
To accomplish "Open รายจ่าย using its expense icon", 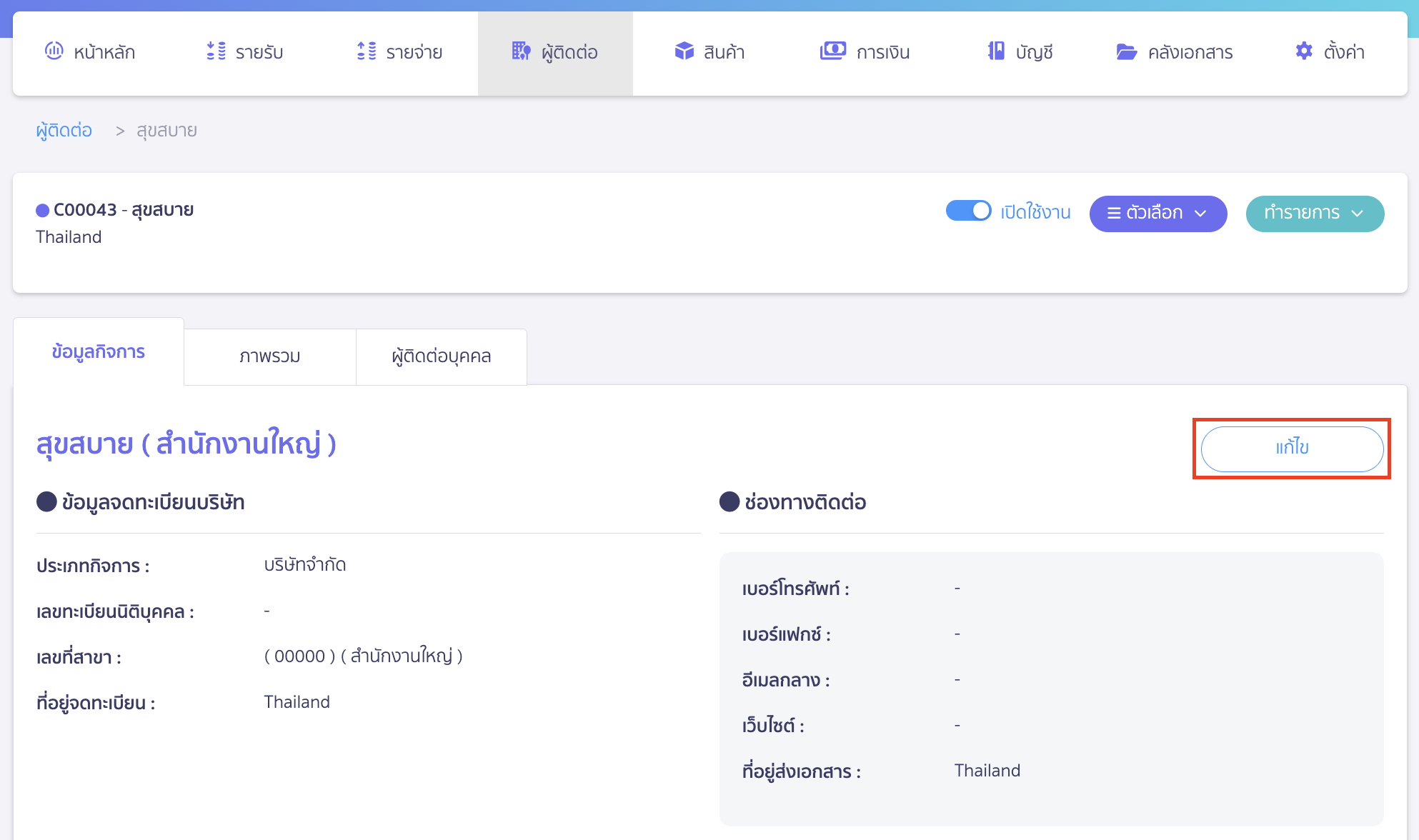I will point(366,51).
